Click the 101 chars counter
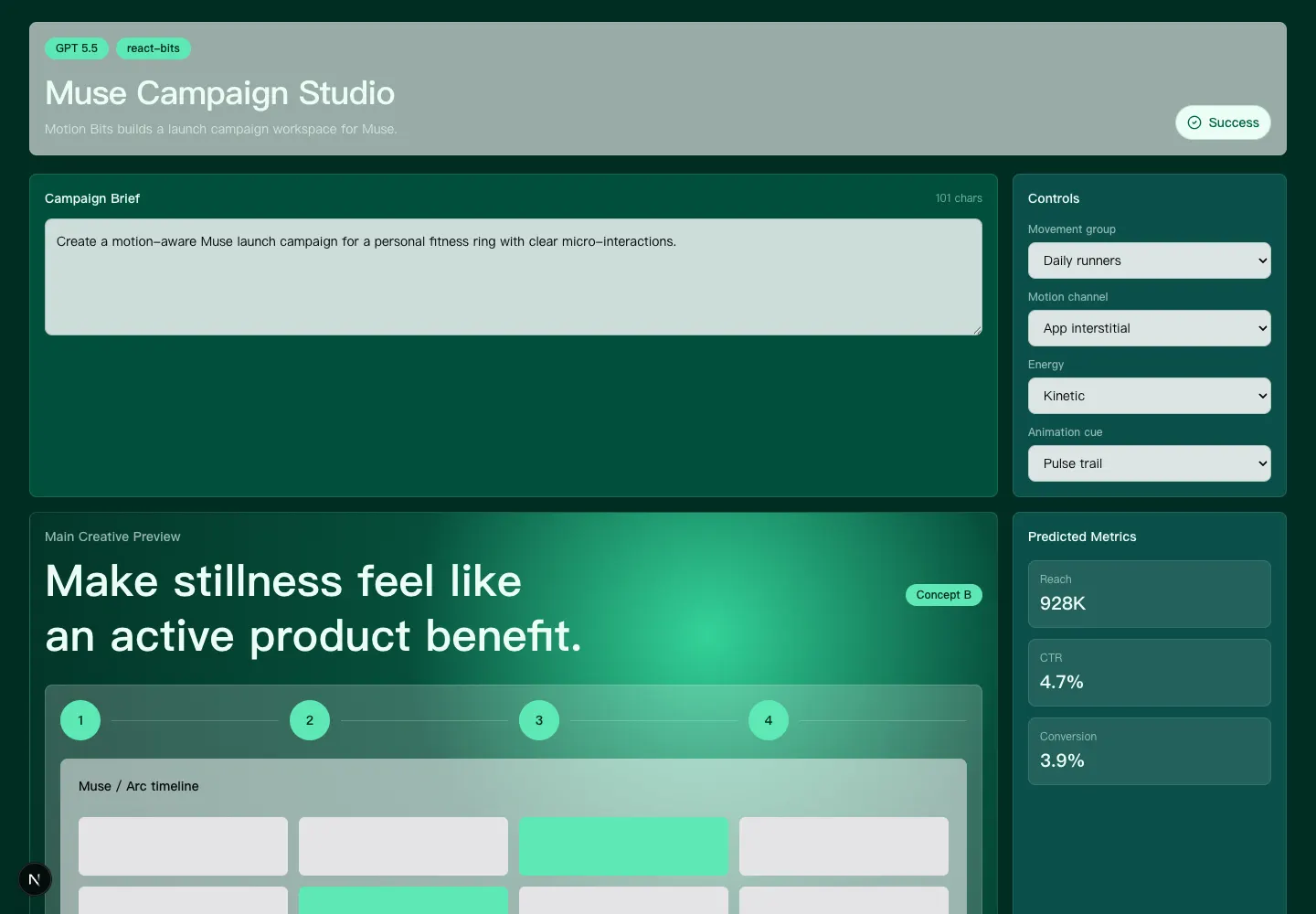Screen dimensions: 1316x914 coord(959,198)
